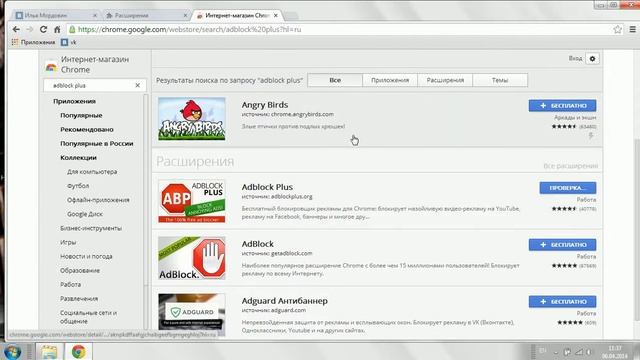Select the Темы filter tab

click(500, 80)
